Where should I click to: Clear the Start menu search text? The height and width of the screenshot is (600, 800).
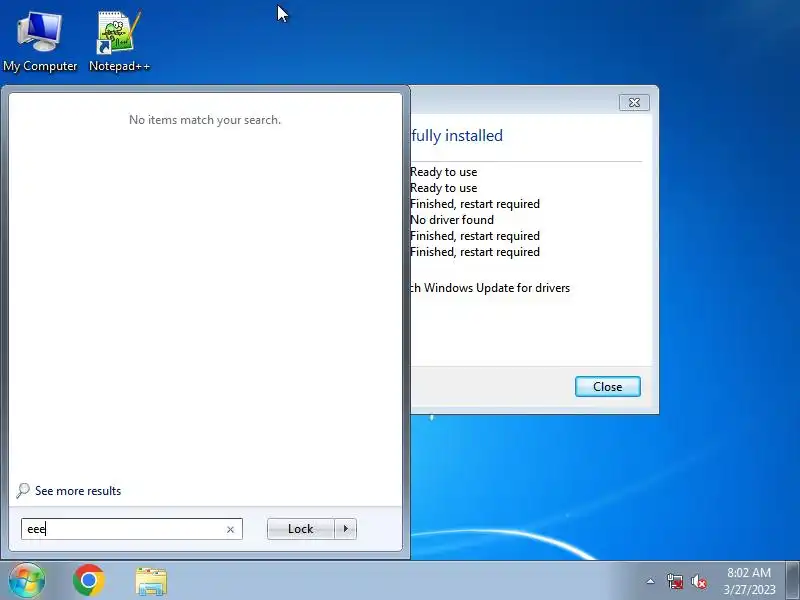[230, 530]
